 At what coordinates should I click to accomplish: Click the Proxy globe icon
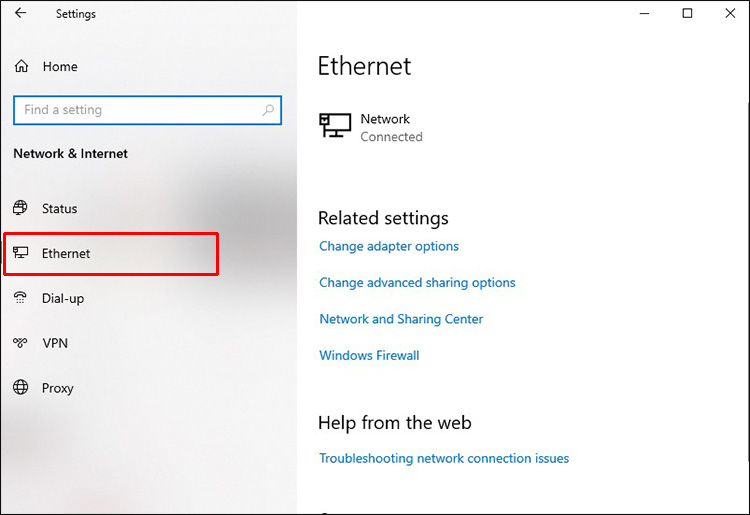(21, 388)
